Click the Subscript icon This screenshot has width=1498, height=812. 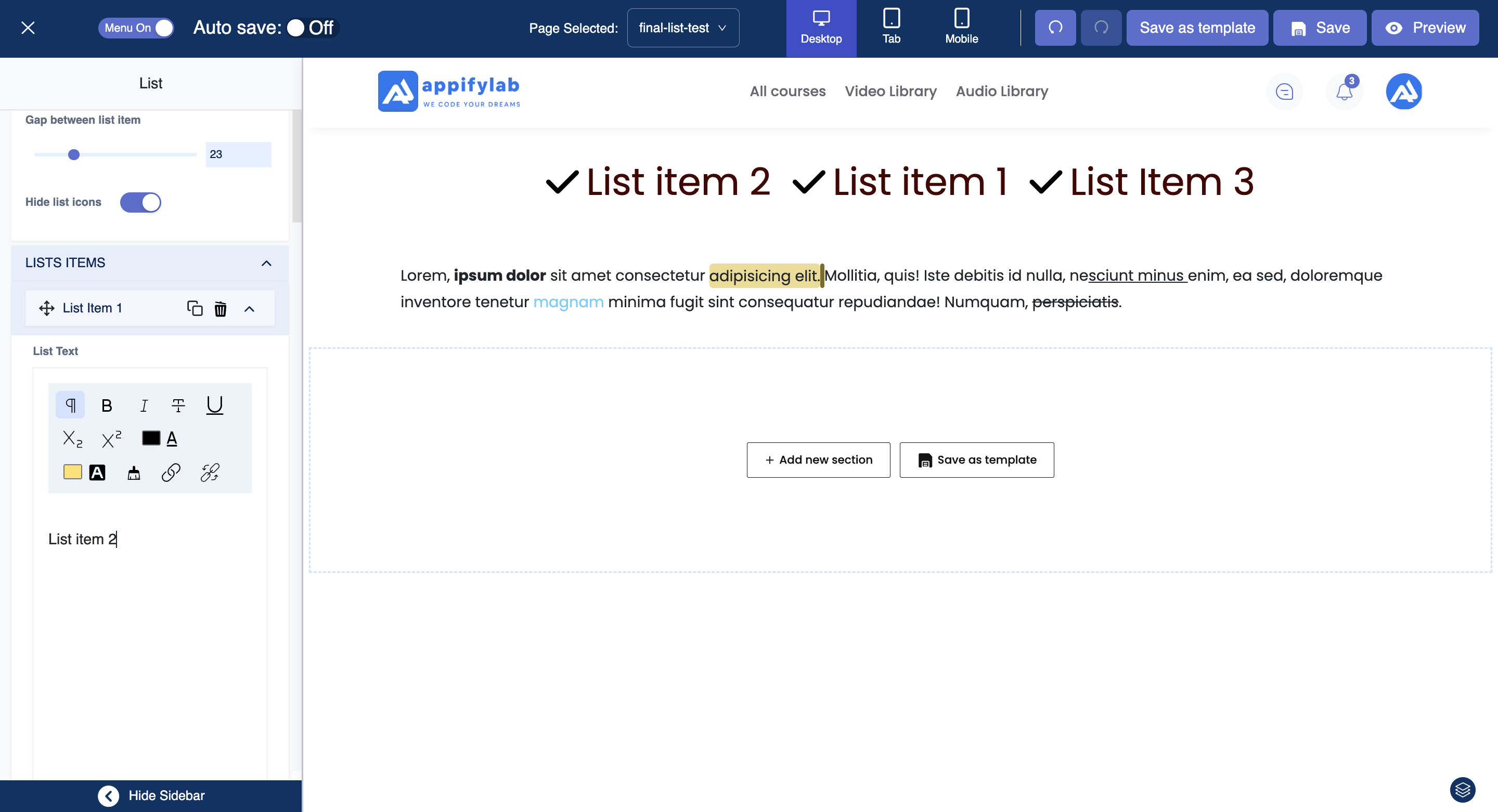point(72,439)
